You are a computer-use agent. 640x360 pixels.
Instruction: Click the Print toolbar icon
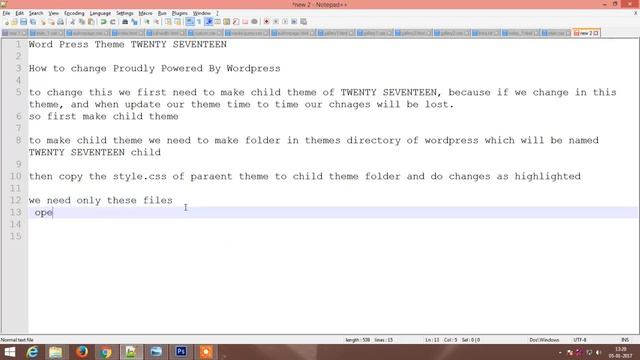(60, 22)
